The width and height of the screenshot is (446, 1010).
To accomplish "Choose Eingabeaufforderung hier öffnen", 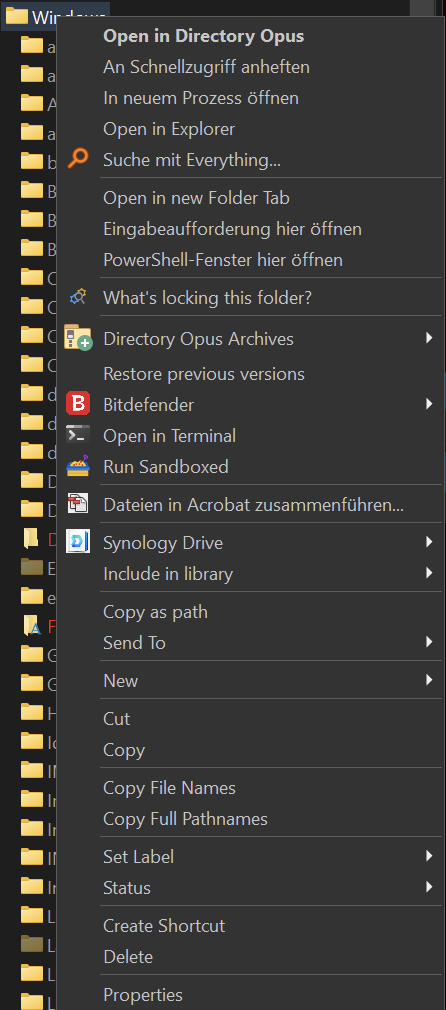I will coord(232,229).
